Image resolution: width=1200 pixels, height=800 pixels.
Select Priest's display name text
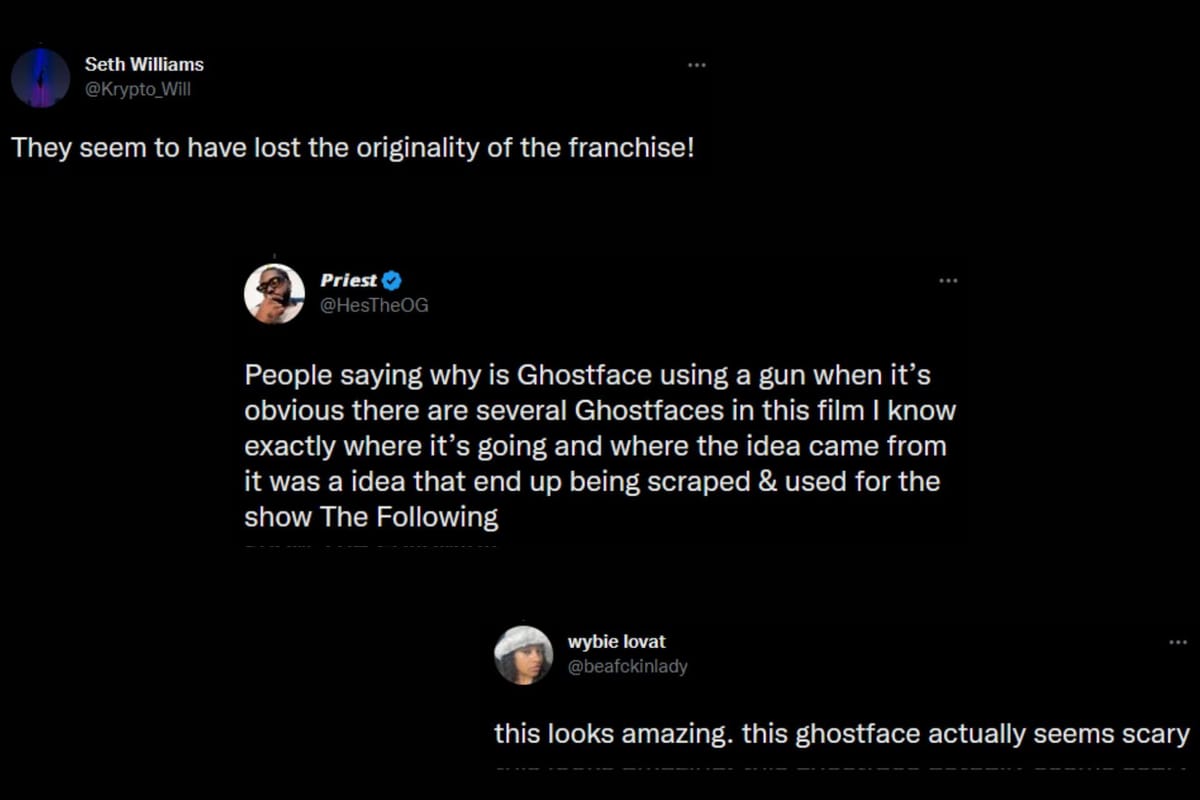click(x=348, y=281)
